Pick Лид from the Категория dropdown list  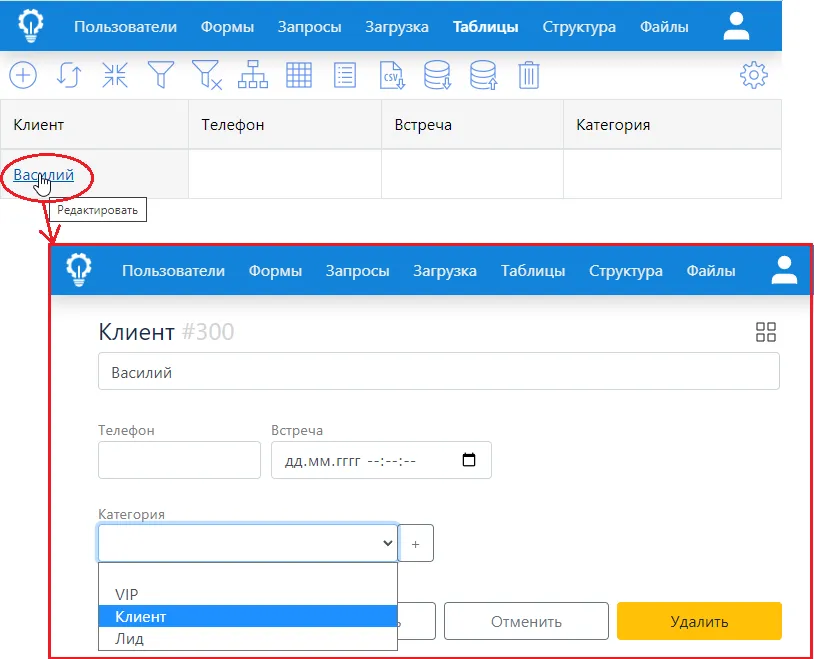pyautogui.click(x=248, y=638)
